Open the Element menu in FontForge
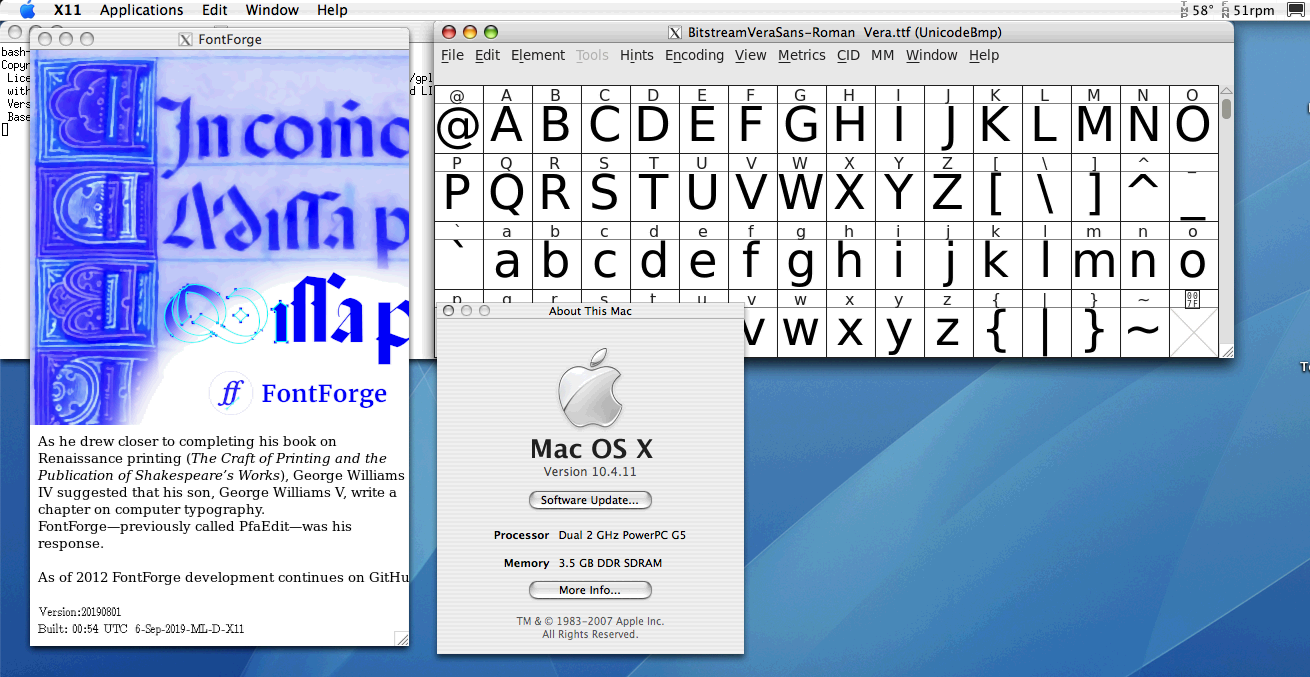 538,55
